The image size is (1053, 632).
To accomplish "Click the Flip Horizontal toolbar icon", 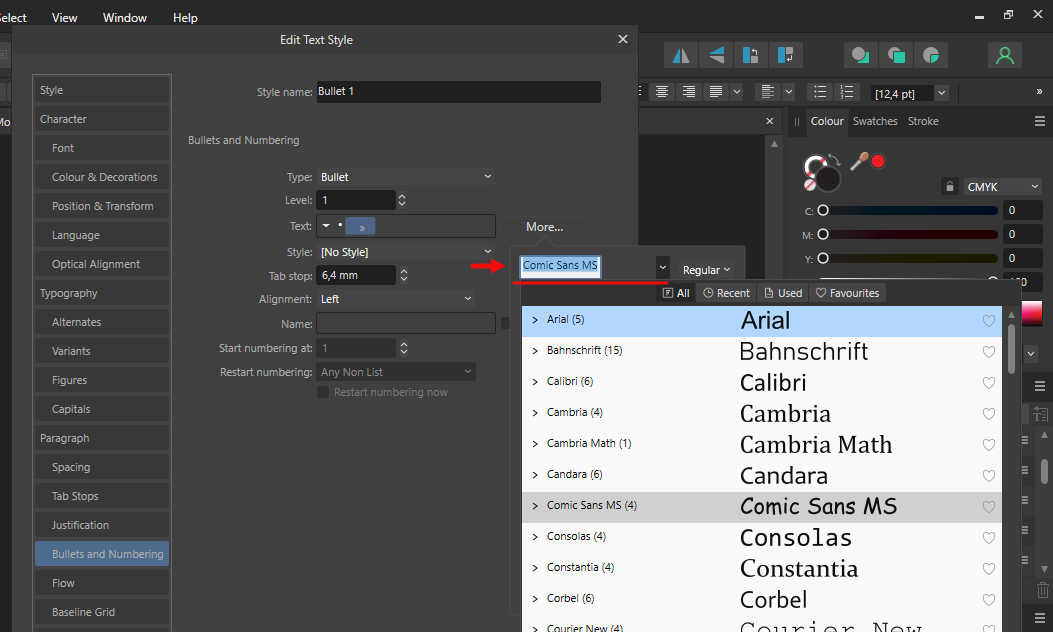I will point(681,55).
